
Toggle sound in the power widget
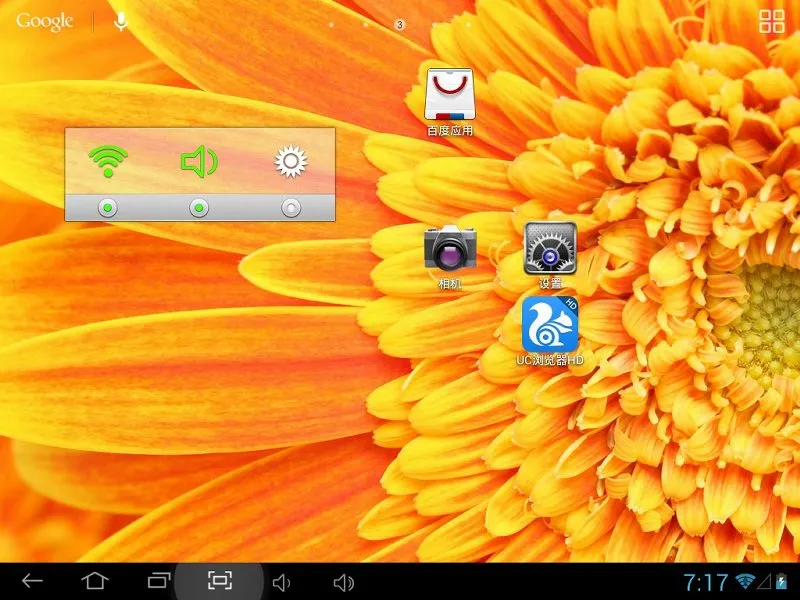pyautogui.click(x=199, y=162)
